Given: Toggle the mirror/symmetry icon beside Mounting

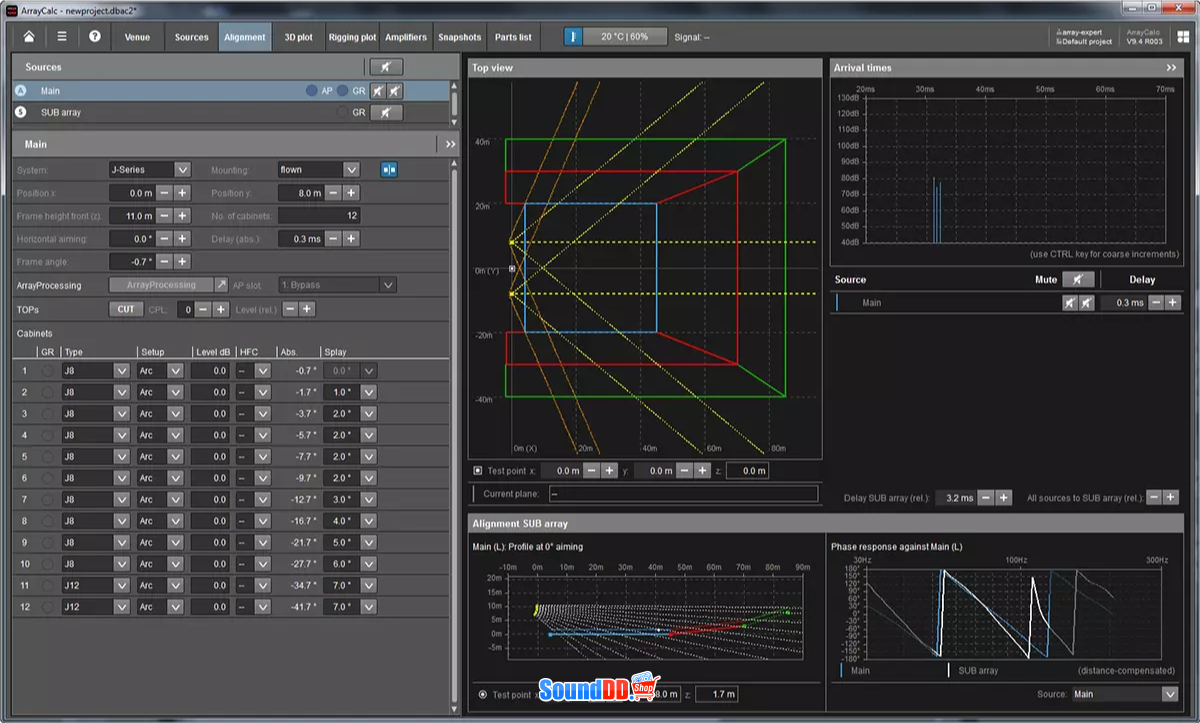Looking at the screenshot, I should tap(389, 170).
